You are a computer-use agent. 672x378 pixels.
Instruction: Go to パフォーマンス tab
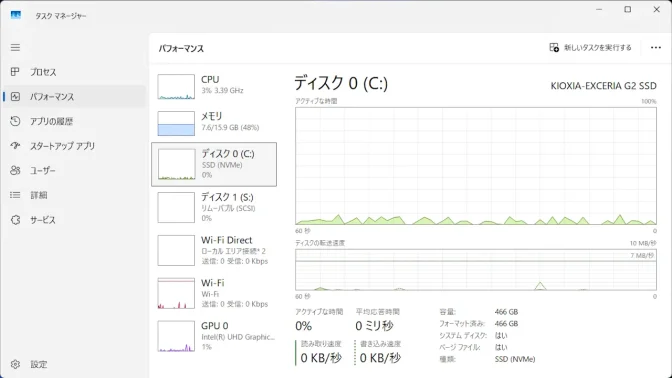[75, 96]
